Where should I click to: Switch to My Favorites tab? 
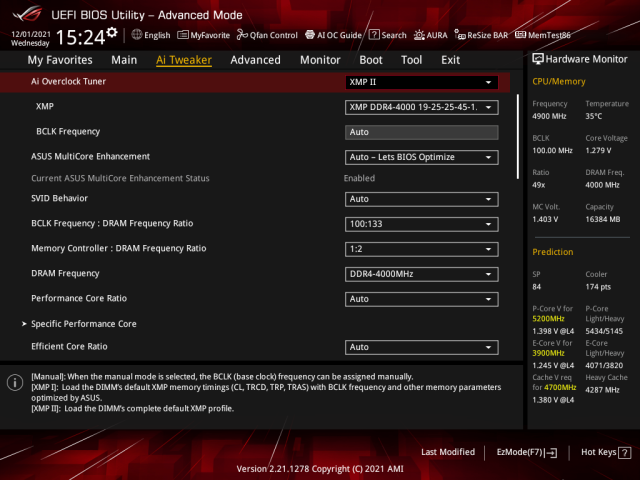coord(60,60)
